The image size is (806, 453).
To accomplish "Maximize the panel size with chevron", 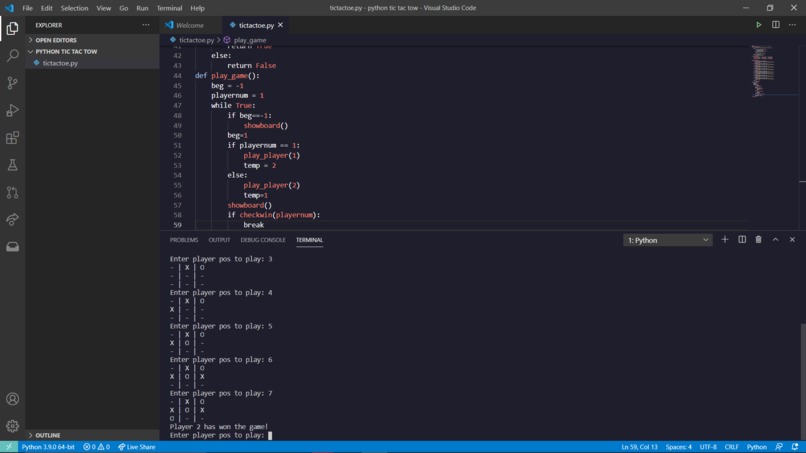I will coord(775,240).
